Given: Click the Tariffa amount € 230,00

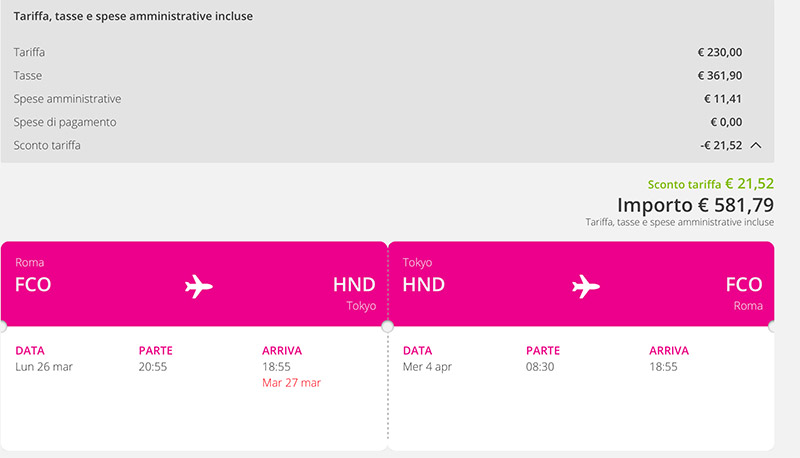Looking at the screenshot, I should (719, 52).
